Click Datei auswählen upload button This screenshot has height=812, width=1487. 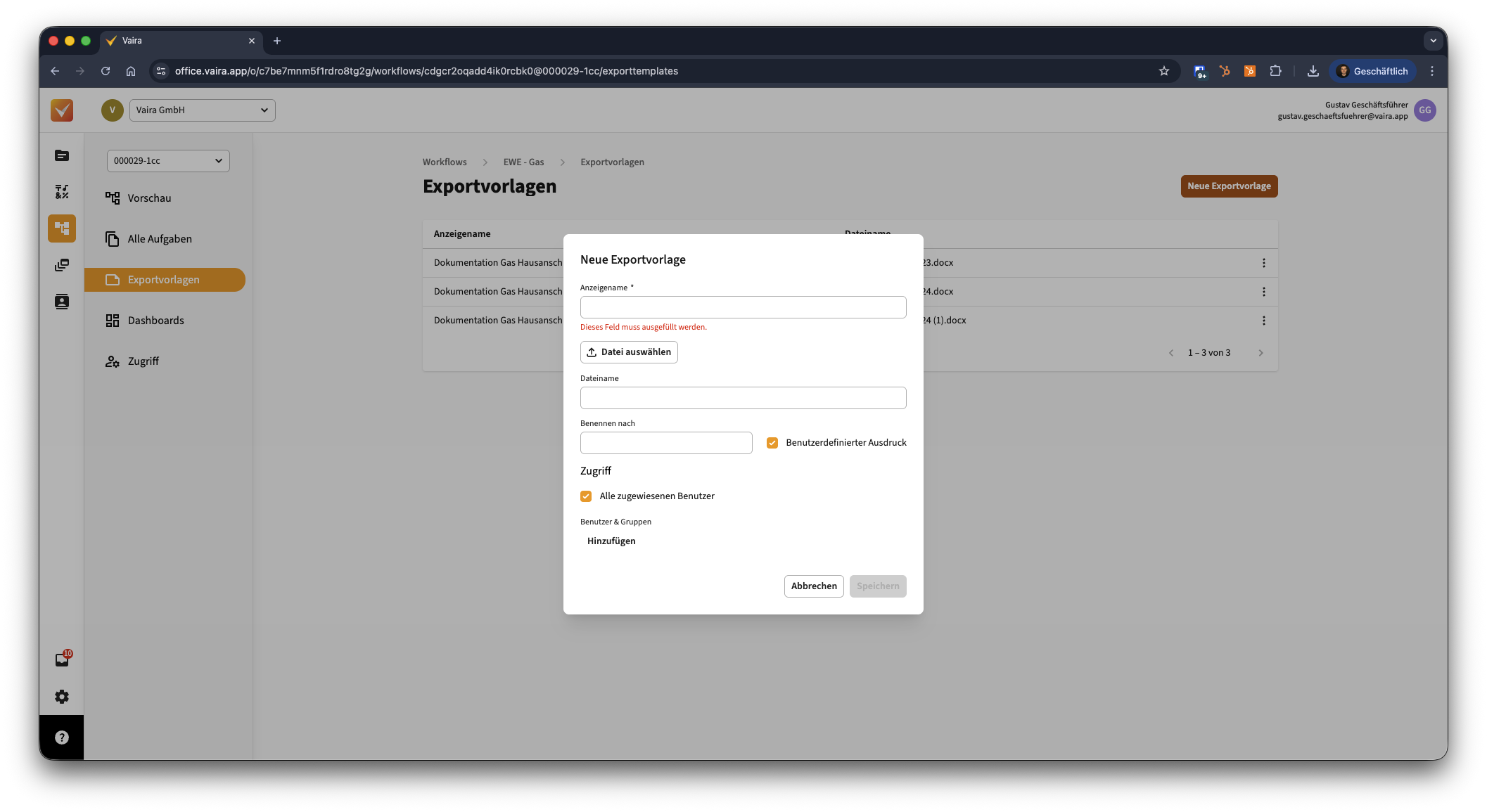coord(629,352)
